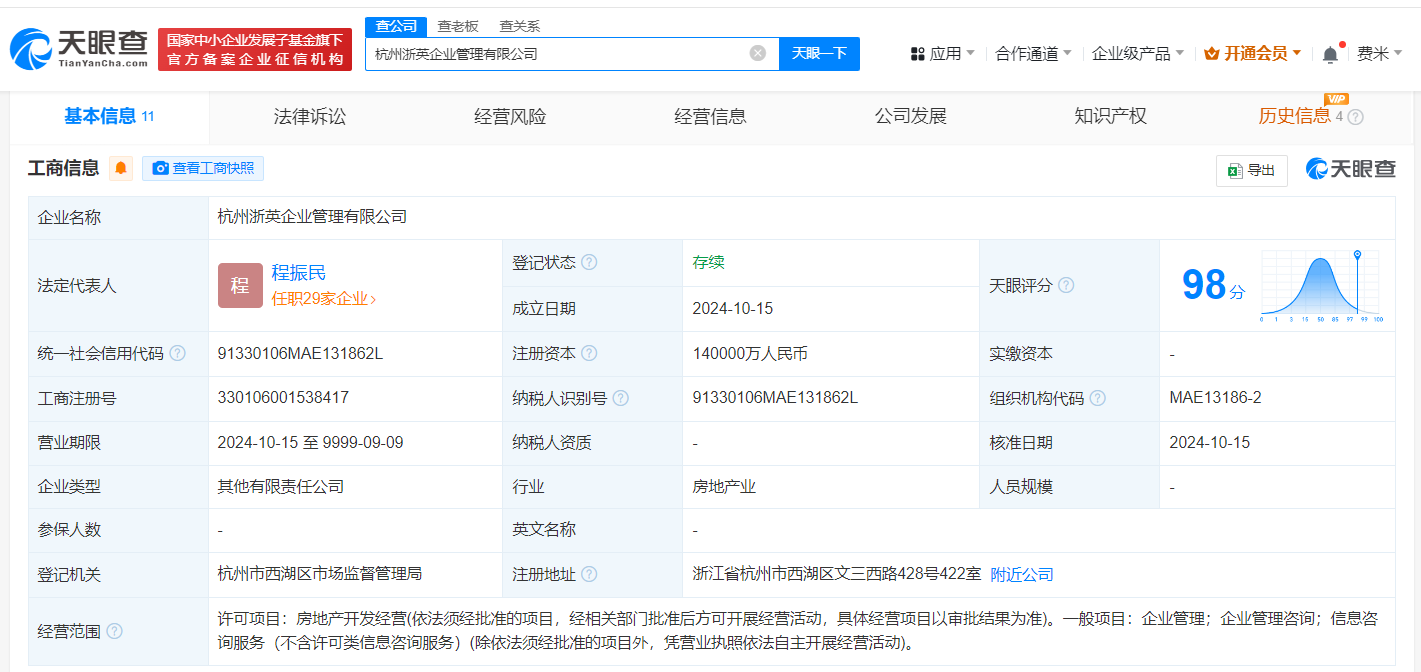Expand the 费米 account dropdown
Screen dimensions: 1421x672
[1383, 52]
